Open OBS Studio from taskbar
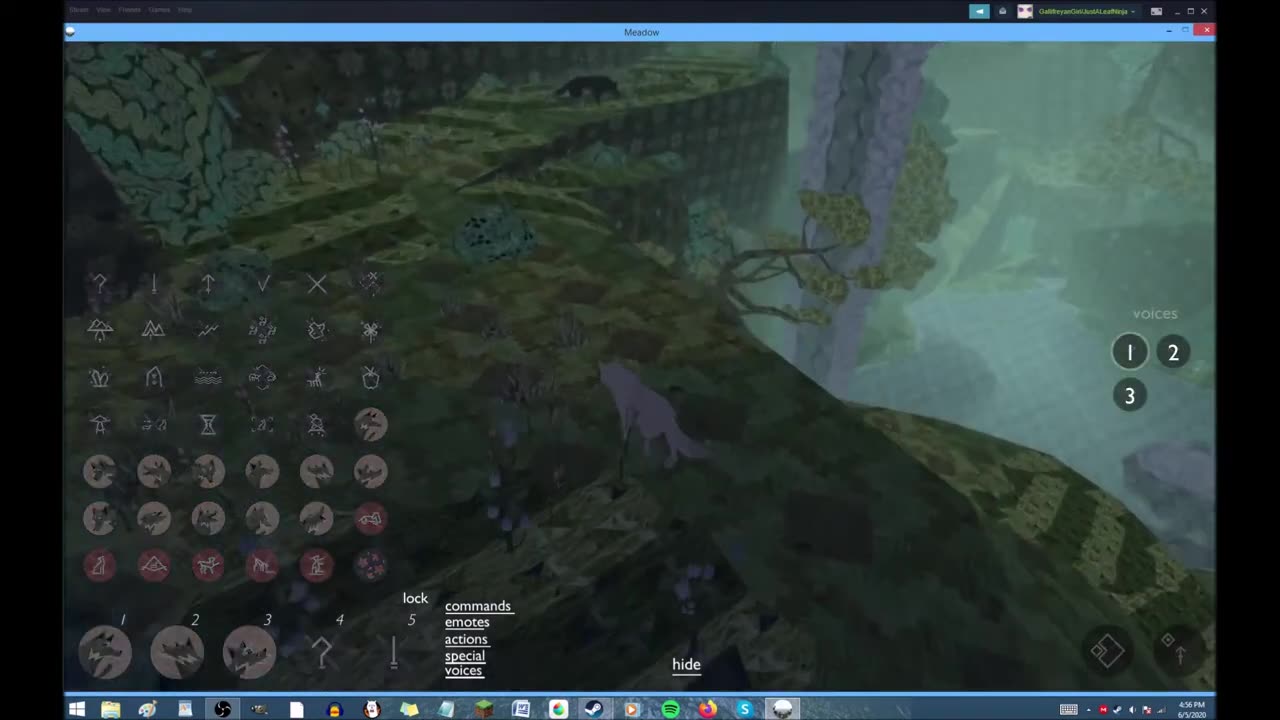The height and width of the screenshot is (720, 1280). click(x=223, y=709)
